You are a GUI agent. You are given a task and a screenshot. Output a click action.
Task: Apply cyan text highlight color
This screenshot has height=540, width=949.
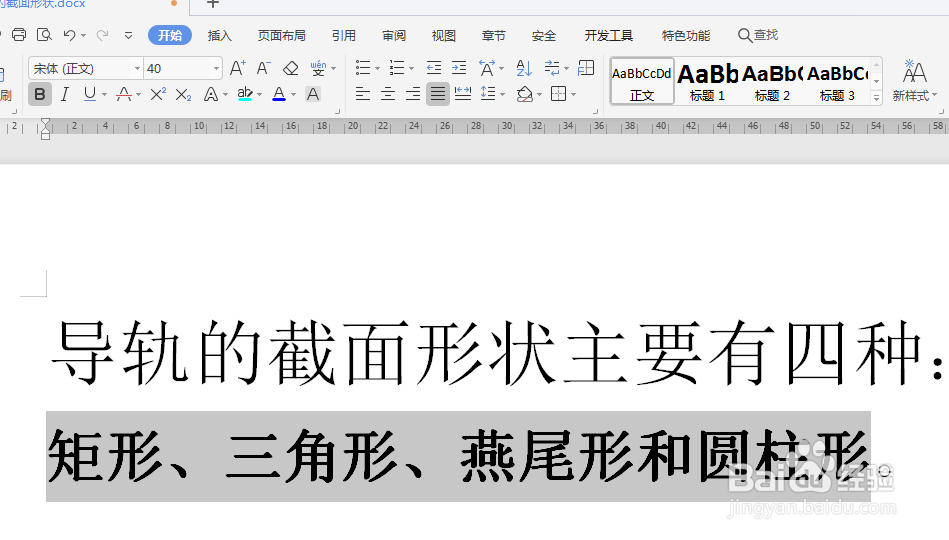point(245,94)
